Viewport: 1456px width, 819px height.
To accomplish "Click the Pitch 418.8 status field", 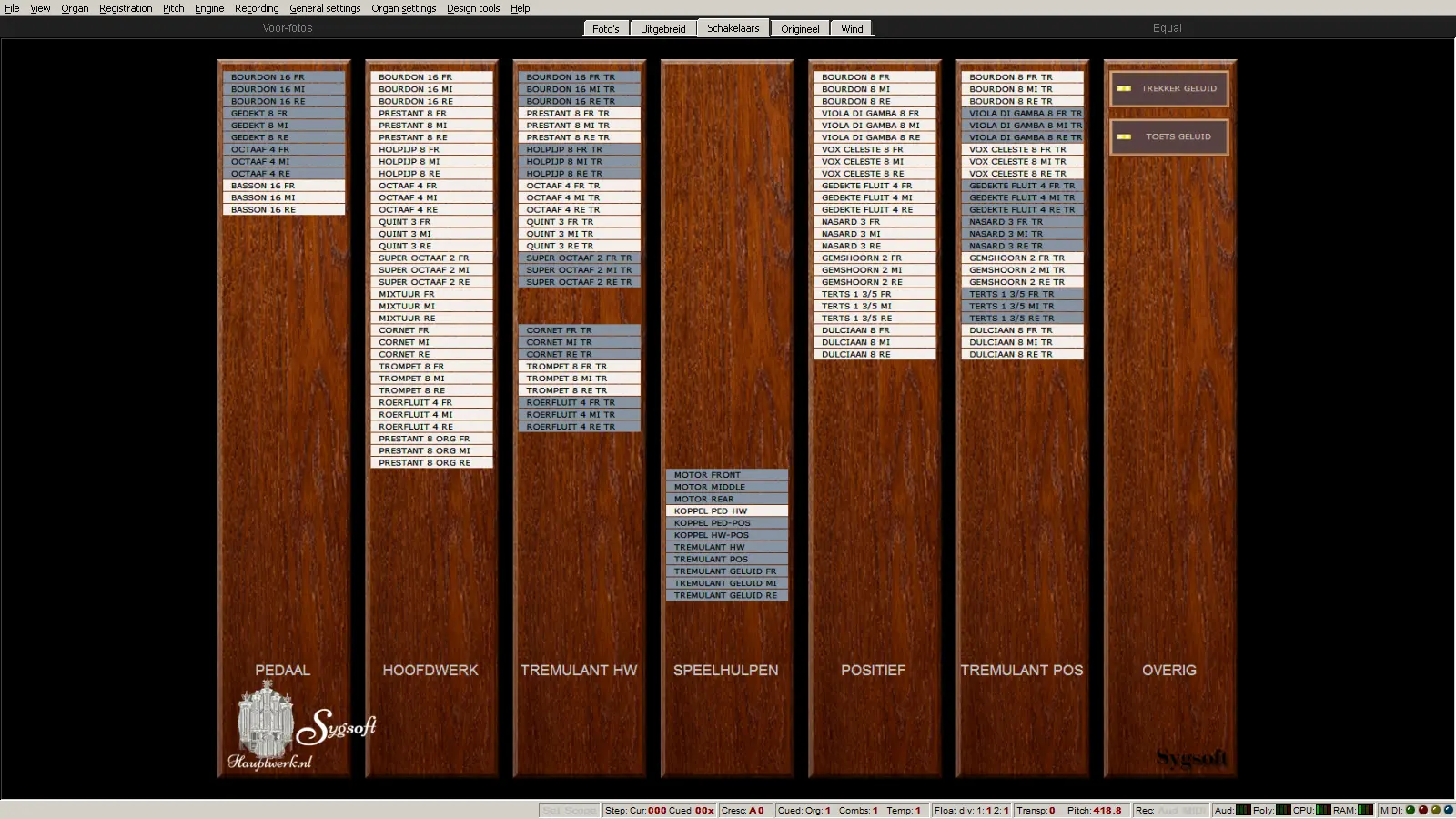I will 1094,810.
